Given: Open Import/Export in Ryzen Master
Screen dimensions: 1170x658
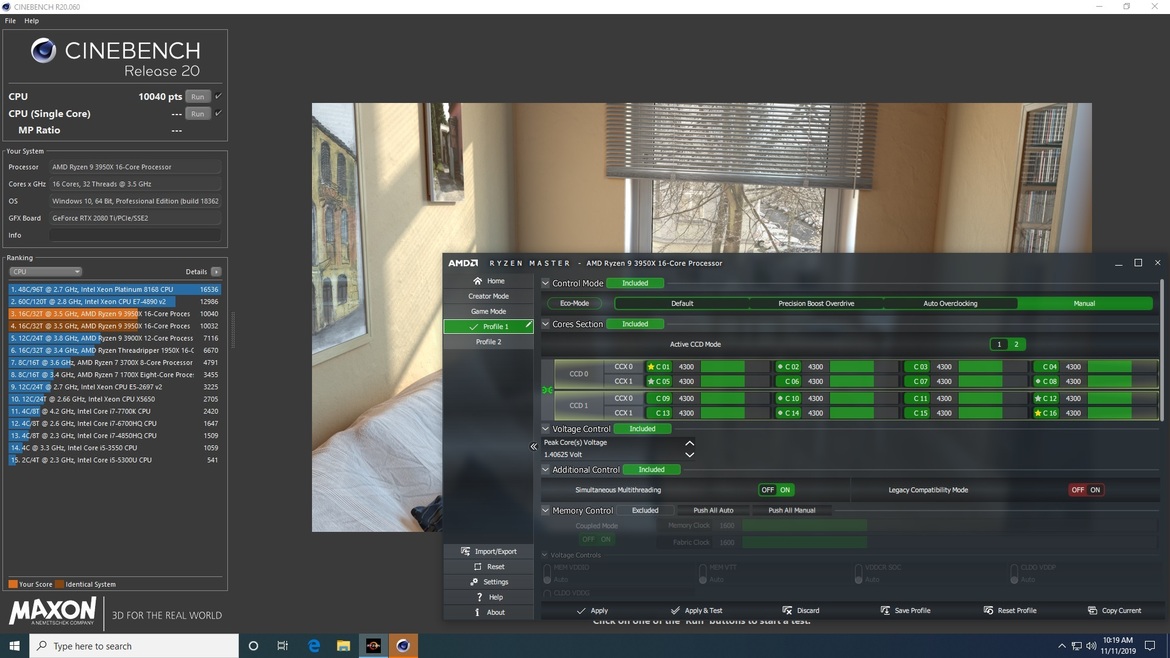Looking at the screenshot, I should (x=489, y=551).
